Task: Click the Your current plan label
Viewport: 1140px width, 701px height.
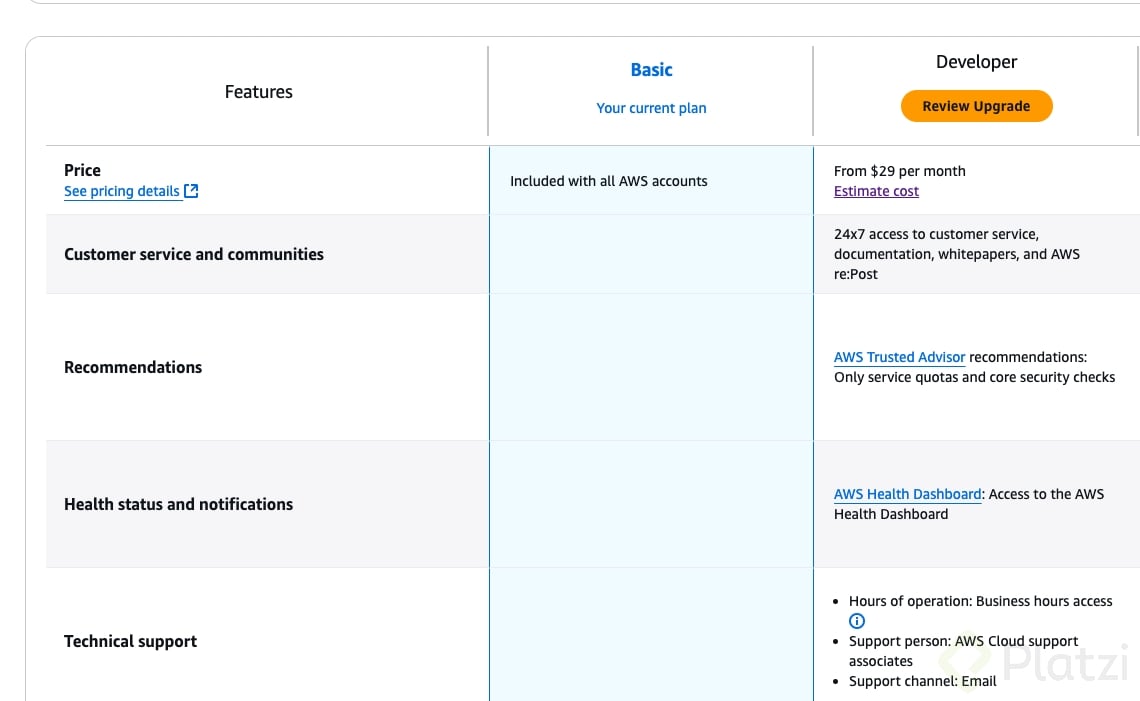Action: click(x=651, y=108)
